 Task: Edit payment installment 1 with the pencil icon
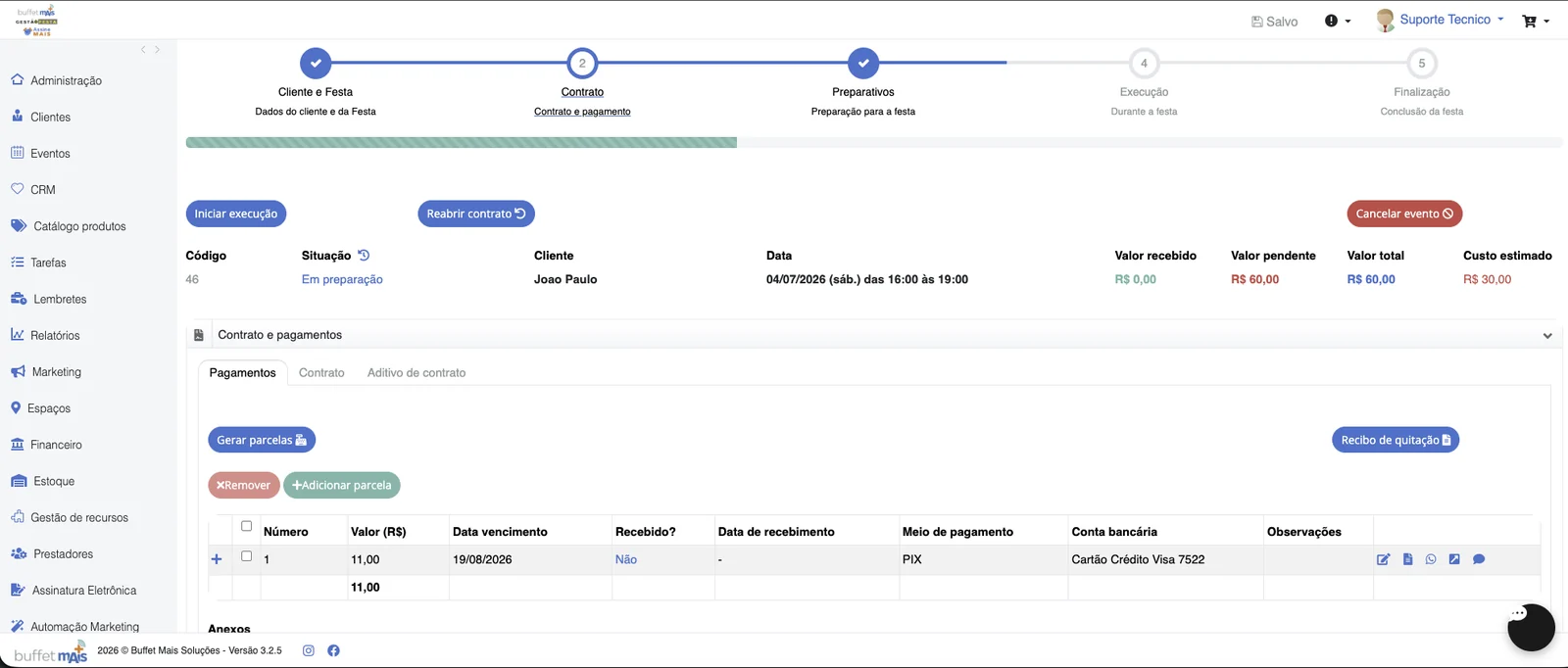click(x=1383, y=559)
